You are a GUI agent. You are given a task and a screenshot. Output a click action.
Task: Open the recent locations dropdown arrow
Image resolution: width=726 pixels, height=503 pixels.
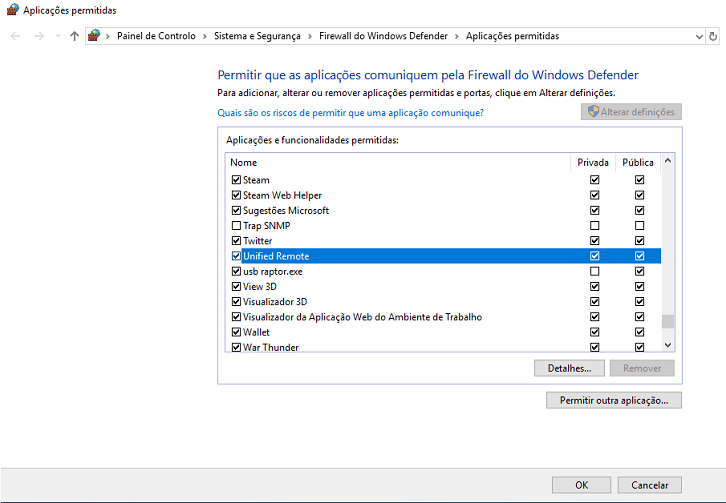tap(58, 36)
